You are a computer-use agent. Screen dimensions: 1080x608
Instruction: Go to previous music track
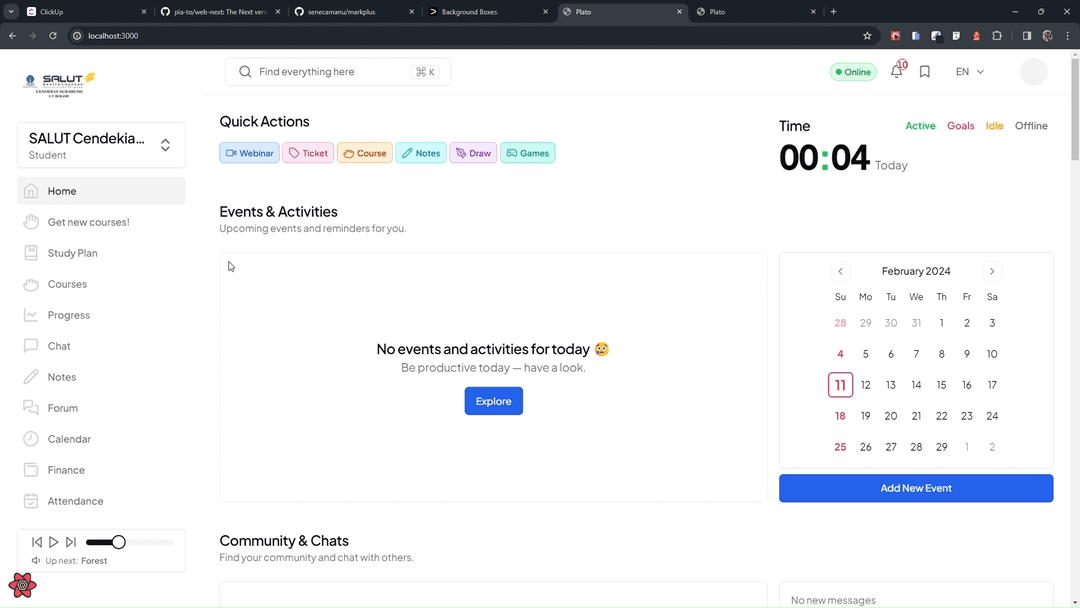(37, 542)
